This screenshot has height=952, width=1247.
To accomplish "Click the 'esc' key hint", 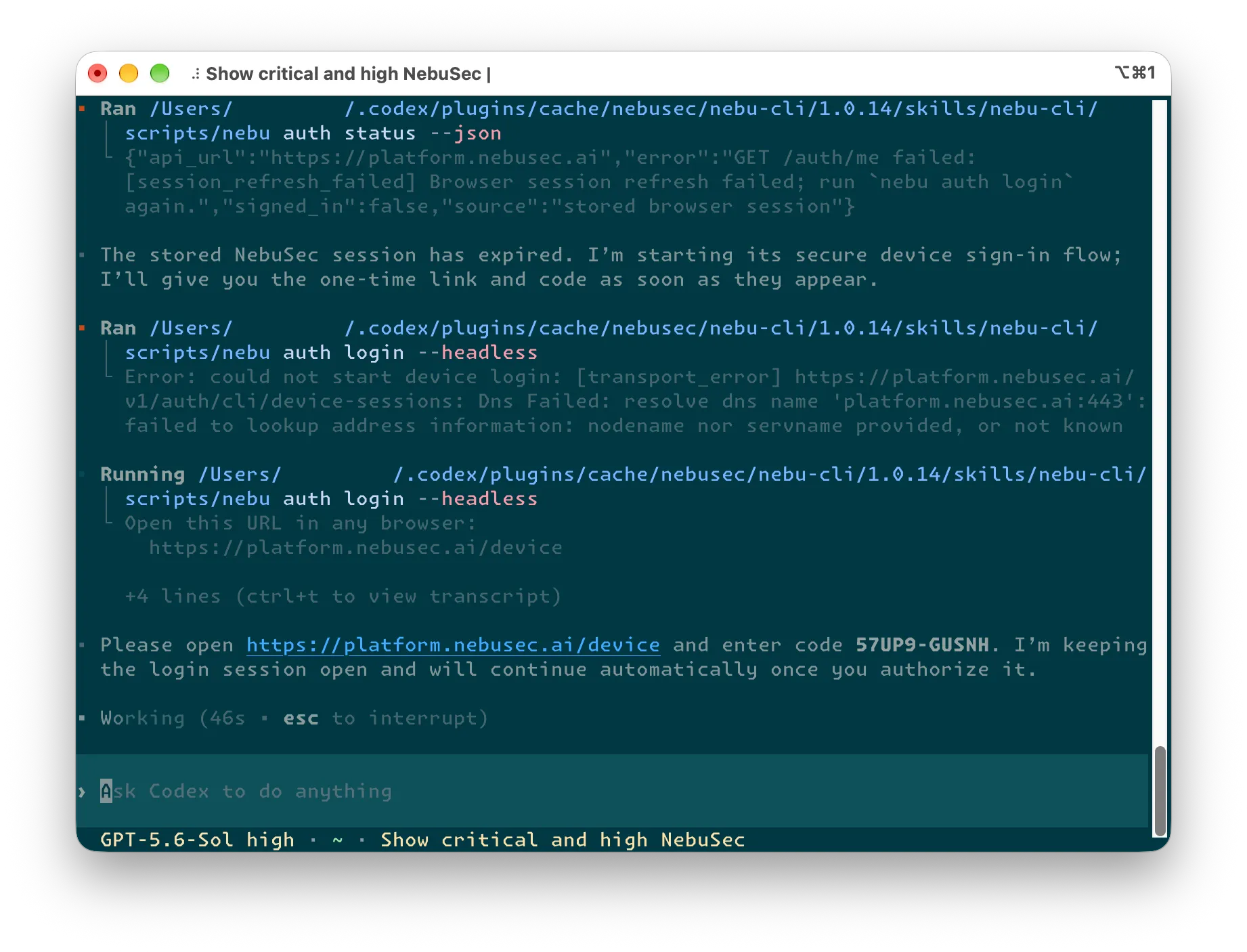I will (301, 718).
